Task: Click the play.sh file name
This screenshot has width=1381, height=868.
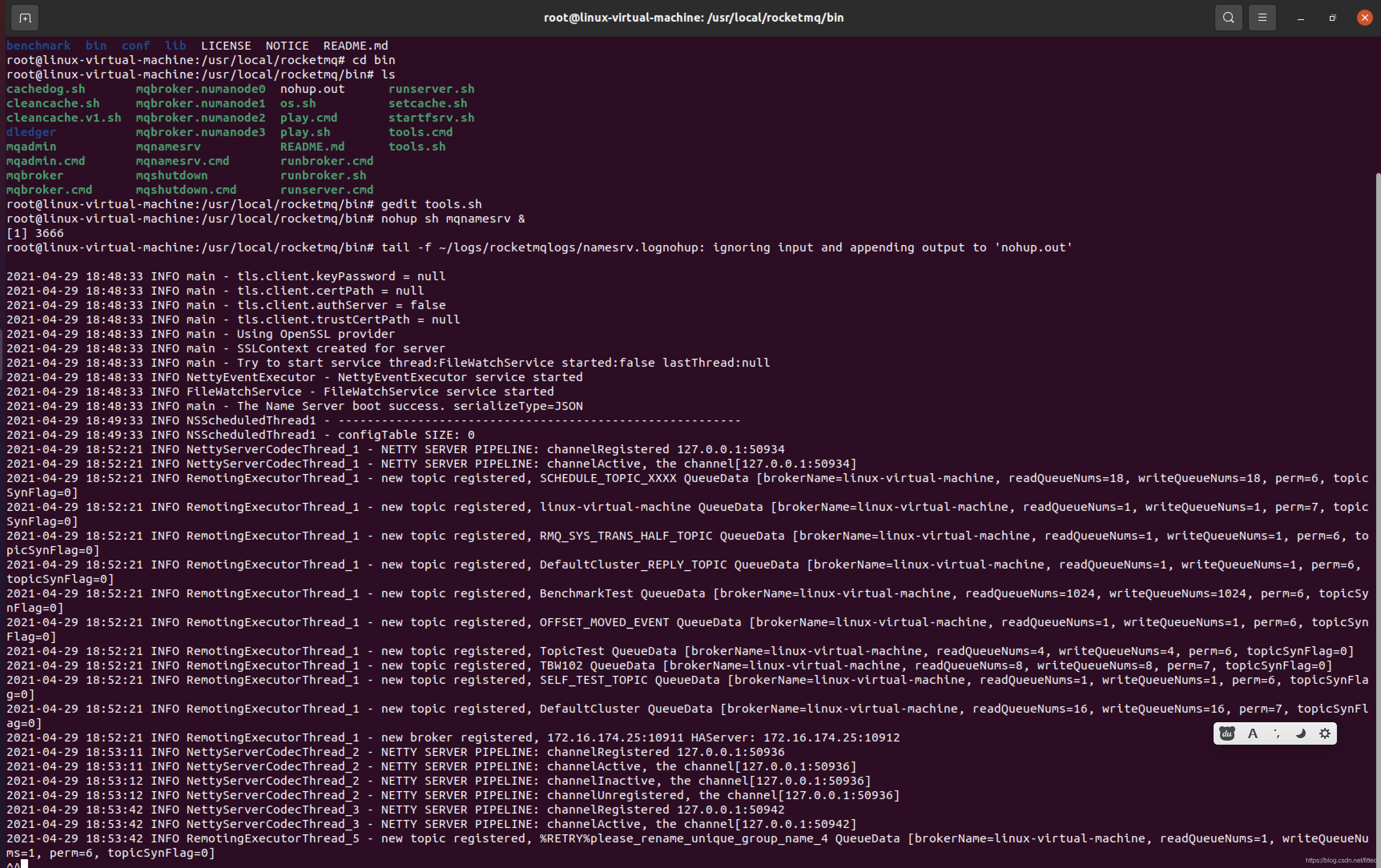Action: coord(305,132)
